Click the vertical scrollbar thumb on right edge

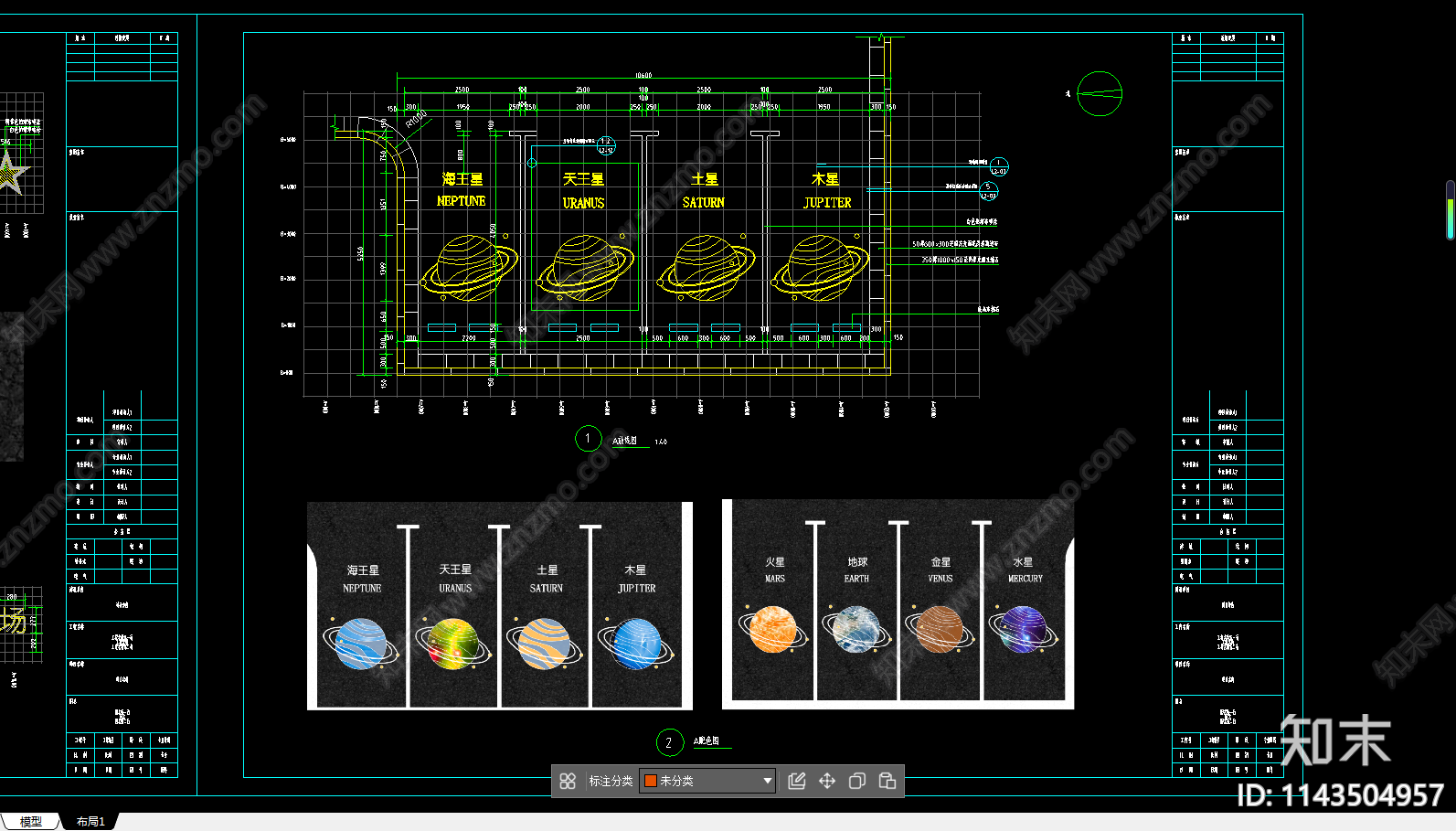click(1451, 210)
